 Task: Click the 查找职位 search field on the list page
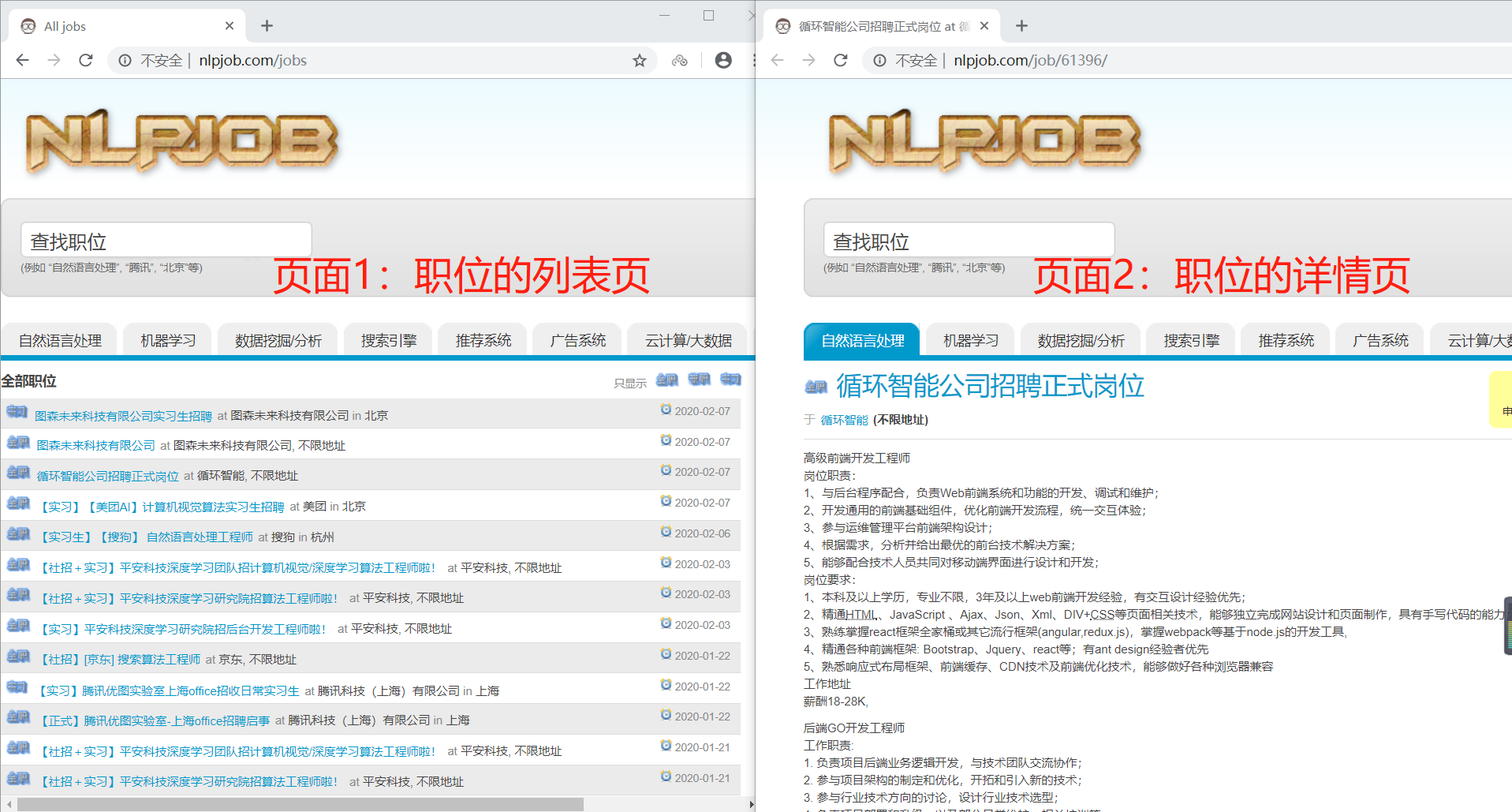click(166, 241)
